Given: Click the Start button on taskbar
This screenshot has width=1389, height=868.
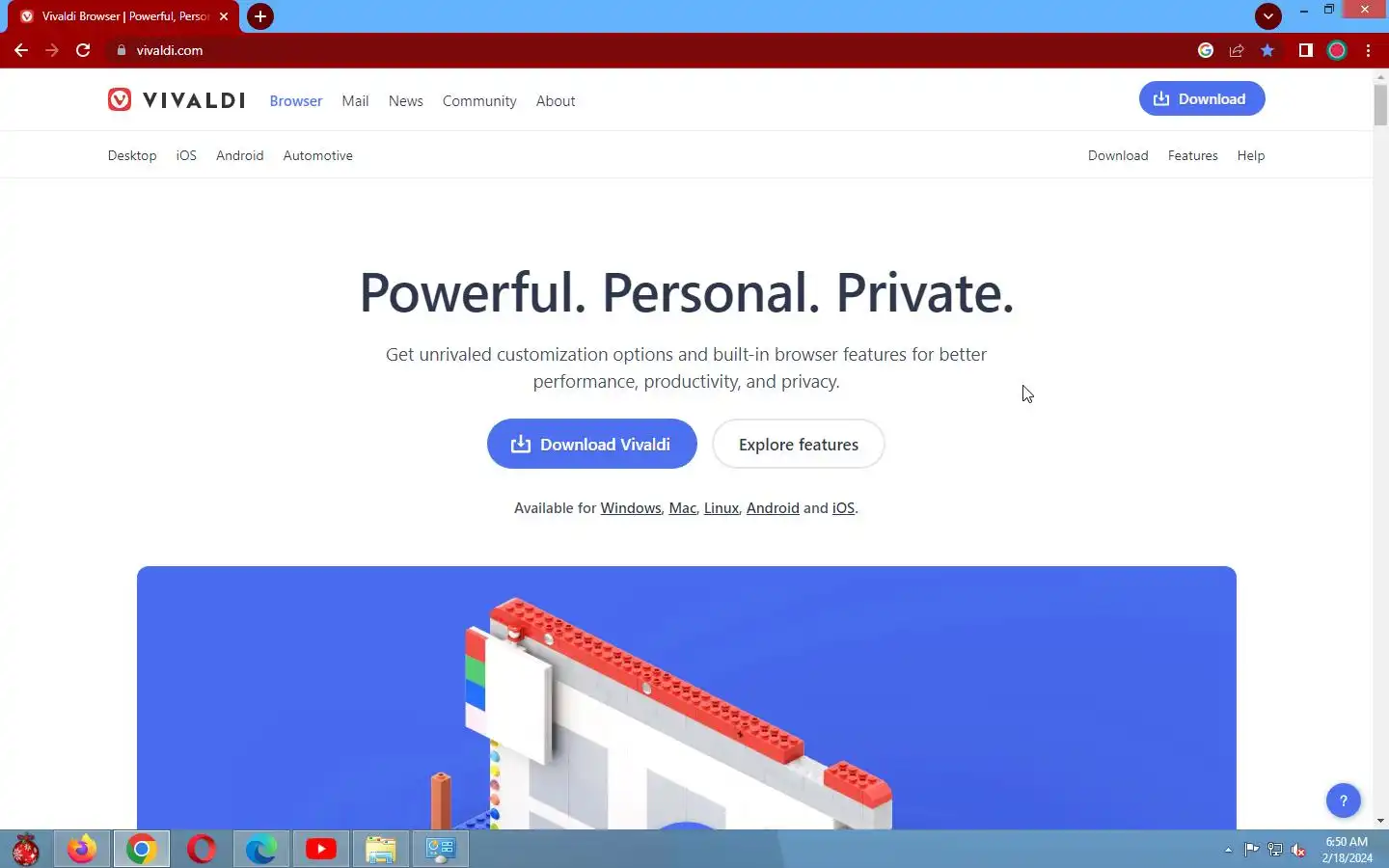Looking at the screenshot, I should pyautogui.click(x=26, y=849).
